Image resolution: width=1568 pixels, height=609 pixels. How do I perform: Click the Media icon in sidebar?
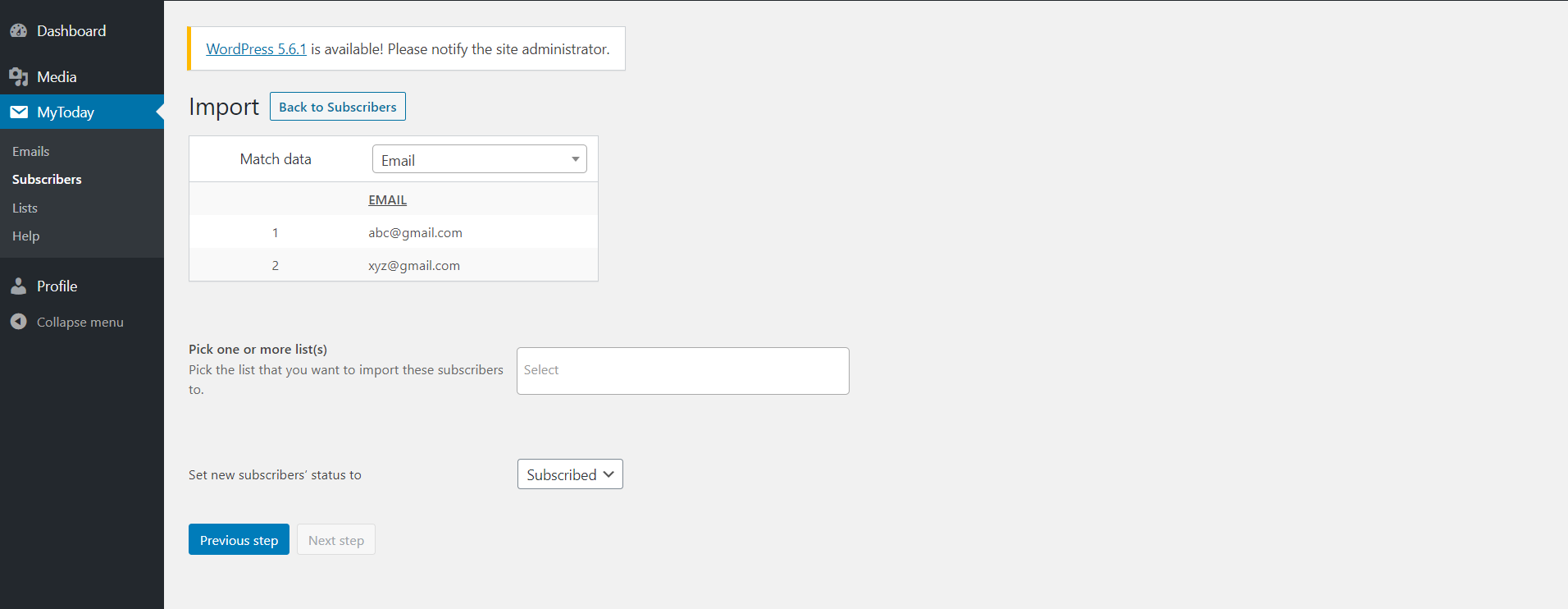pyautogui.click(x=19, y=77)
